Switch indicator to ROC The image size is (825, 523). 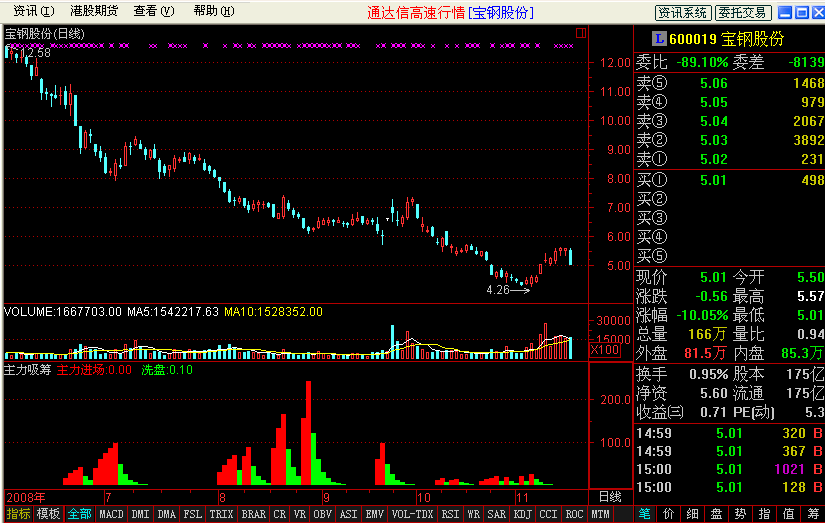[x=575, y=514]
